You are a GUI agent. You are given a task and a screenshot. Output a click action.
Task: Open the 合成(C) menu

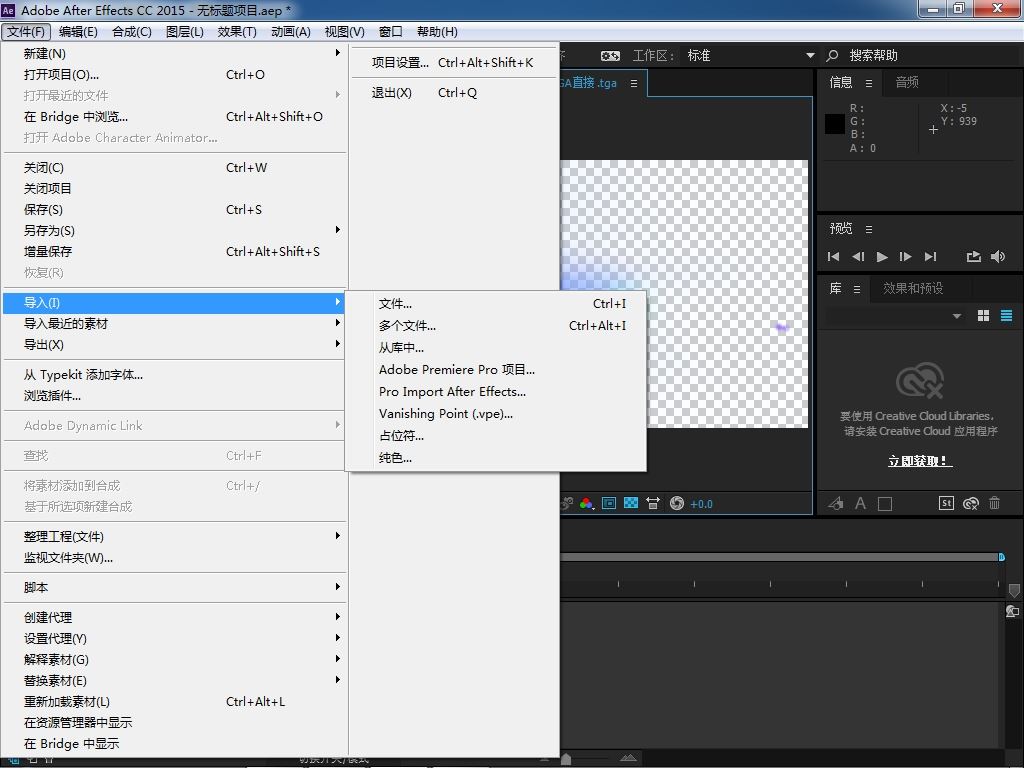[x=132, y=32]
